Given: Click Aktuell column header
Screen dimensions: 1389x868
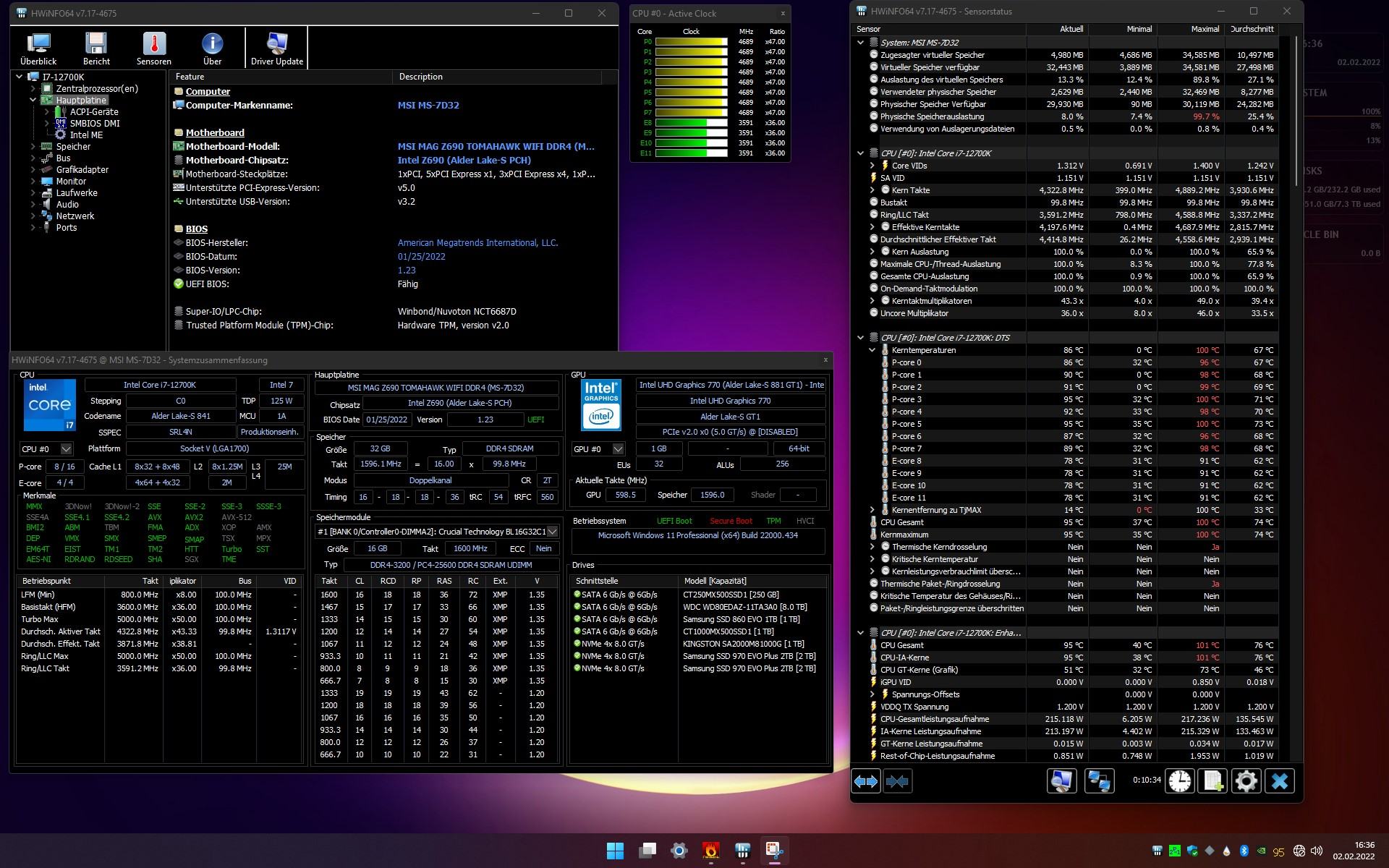Looking at the screenshot, I should tap(1056, 29).
